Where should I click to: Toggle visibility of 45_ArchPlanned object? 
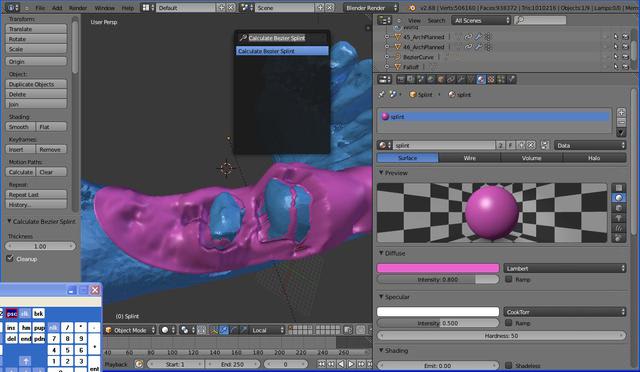point(606,37)
